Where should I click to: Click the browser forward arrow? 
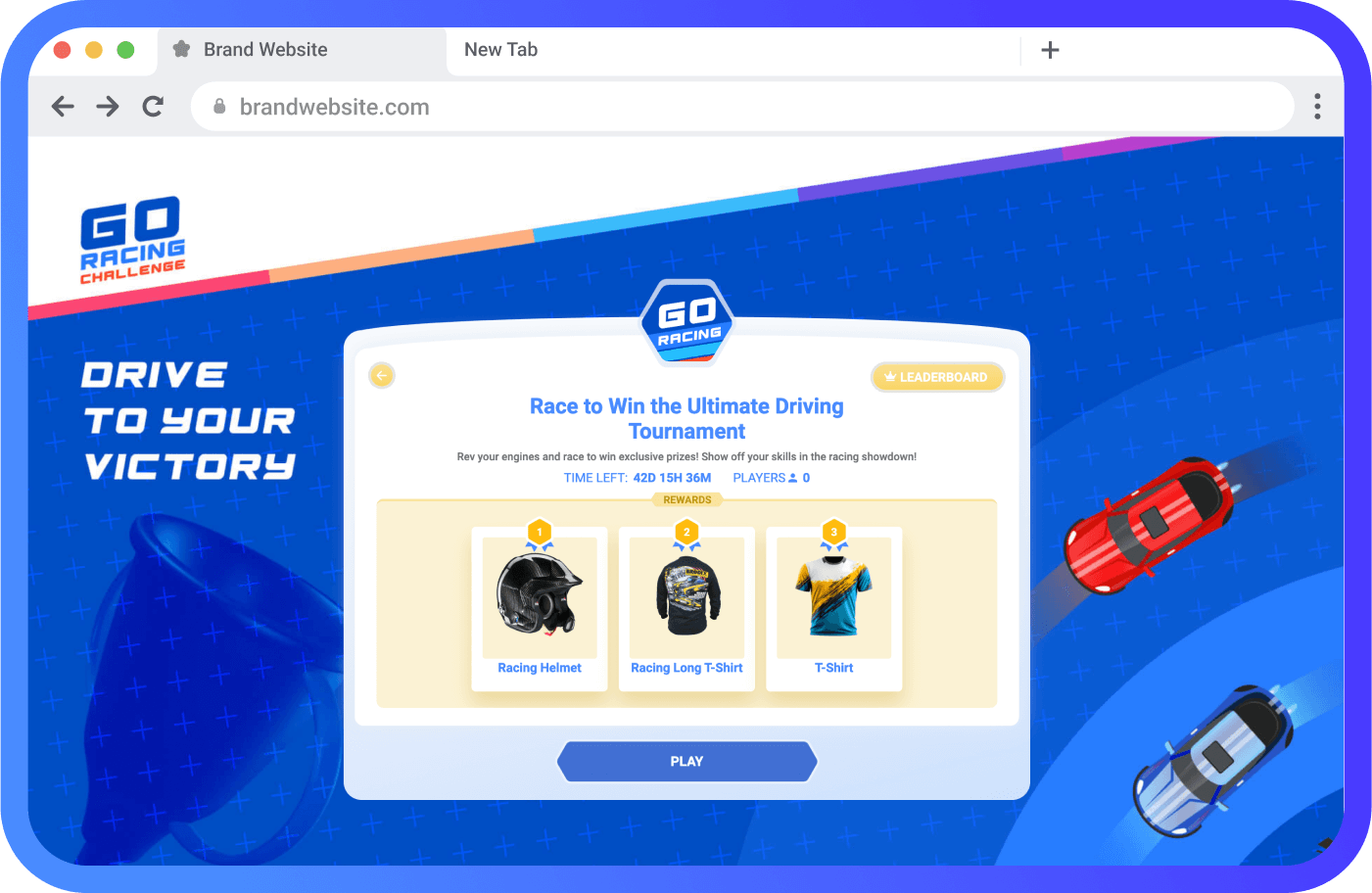coord(108,107)
